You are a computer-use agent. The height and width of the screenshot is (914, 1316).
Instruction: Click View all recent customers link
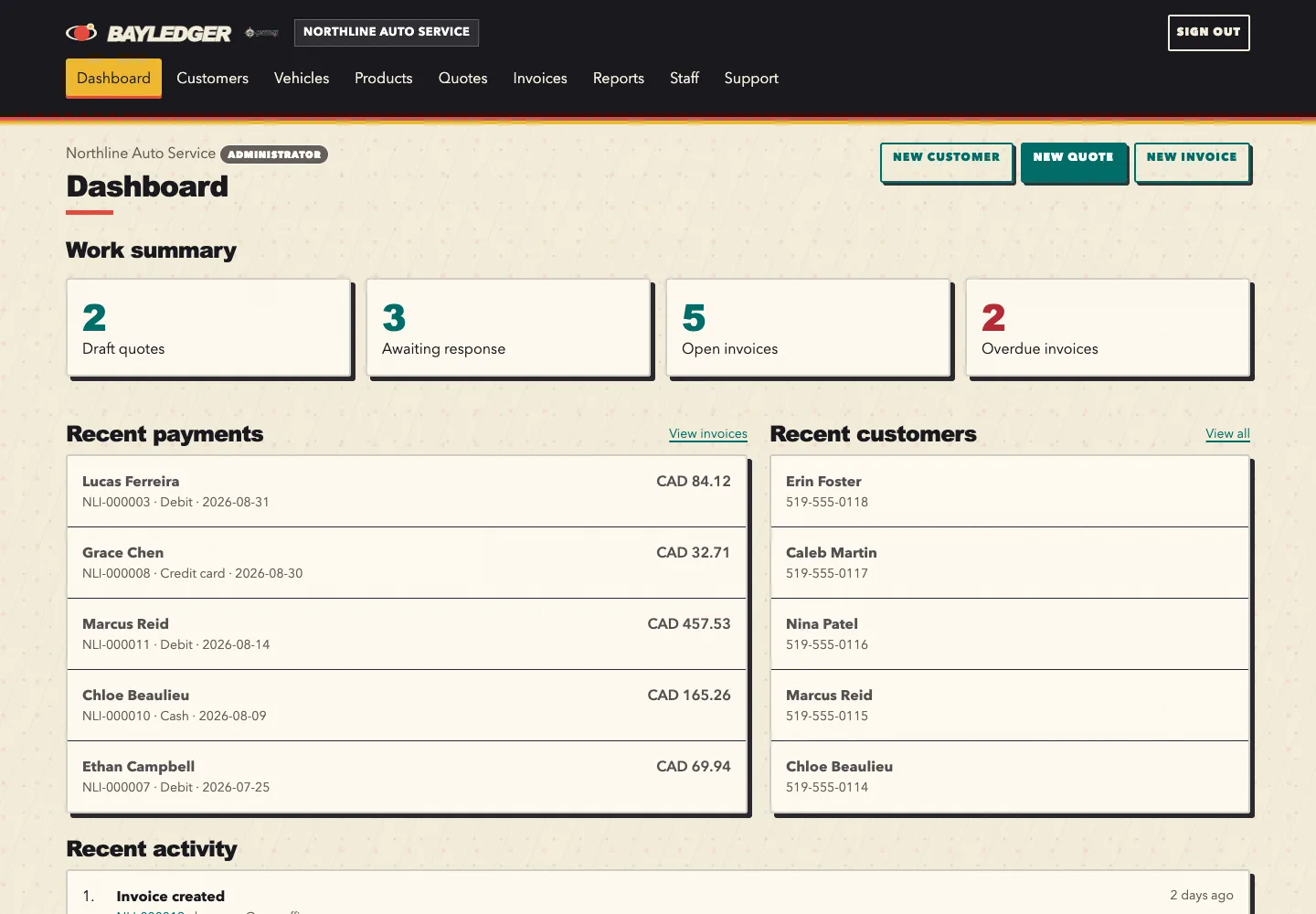point(1227,434)
